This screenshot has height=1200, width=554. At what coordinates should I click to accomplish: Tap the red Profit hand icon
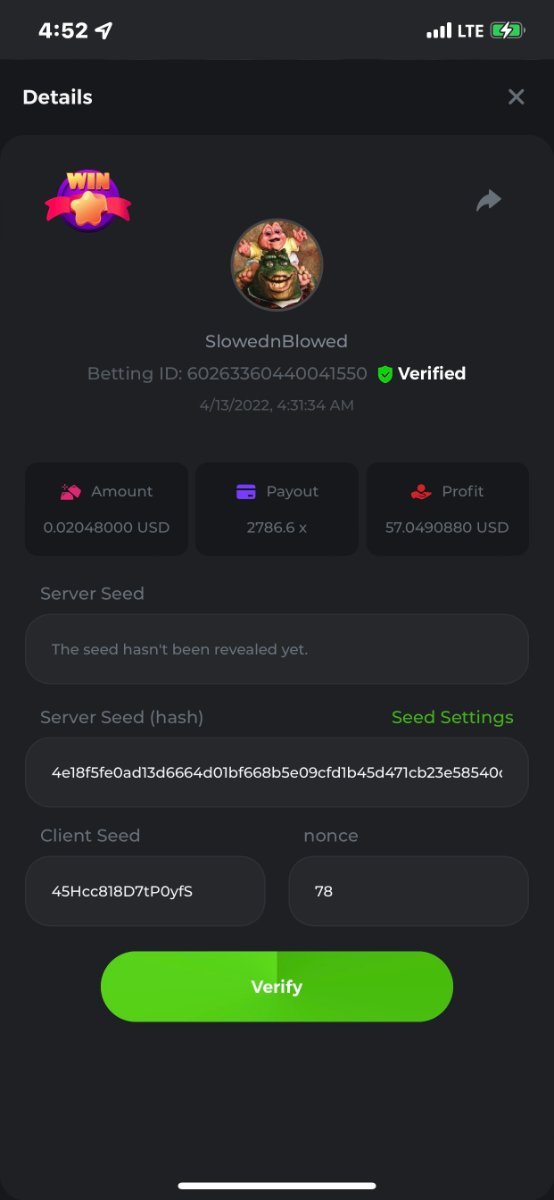(421, 492)
